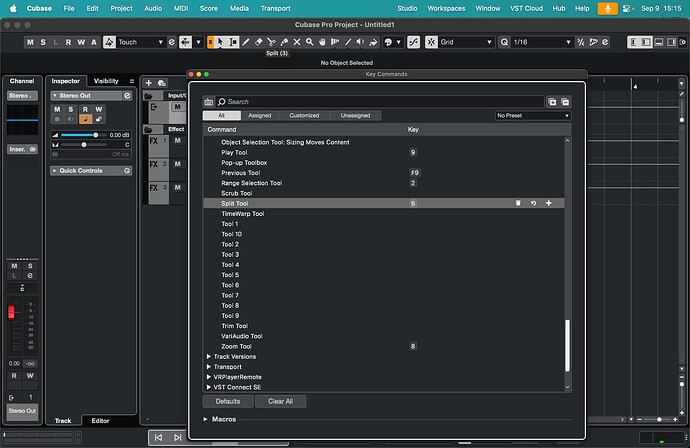Switch to the Editor tab at inspector bottom
This screenshot has width=690, height=448.
tap(100, 421)
